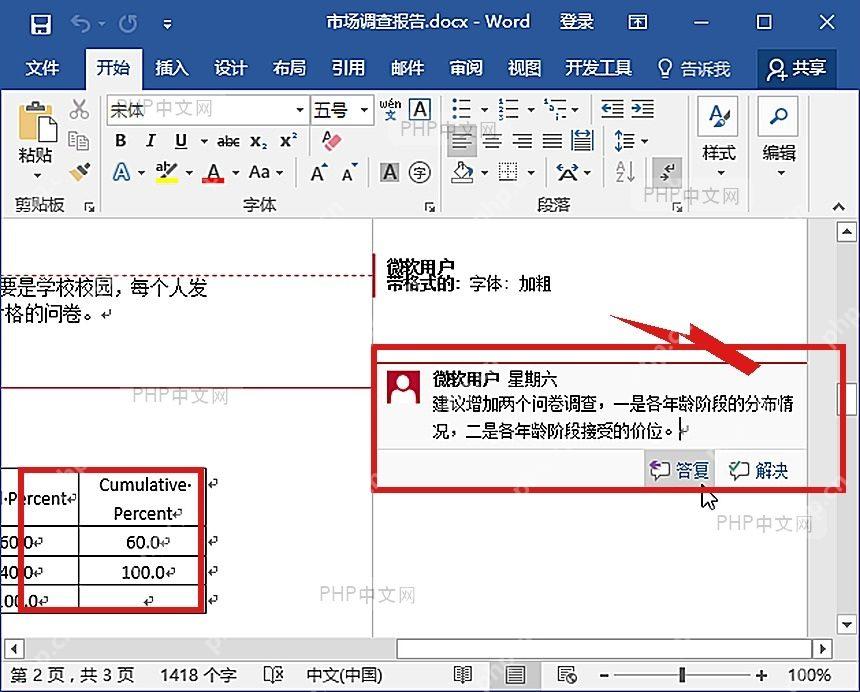Open the font name combo box
Image resolution: width=860 pixels, height=692 pixels.
tap(207, 110)
